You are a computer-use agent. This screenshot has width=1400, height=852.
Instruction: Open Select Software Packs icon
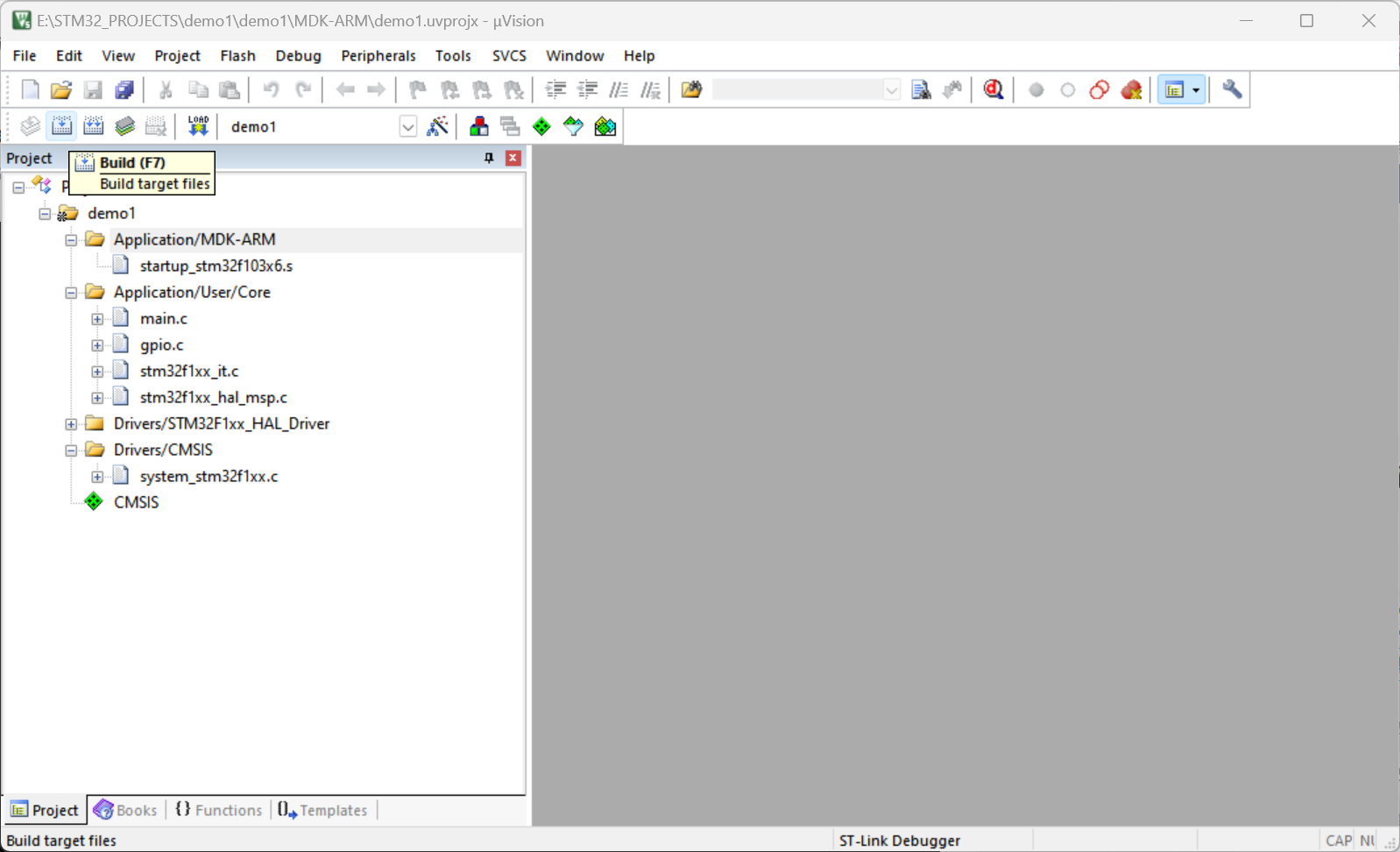tap(573, 126)
